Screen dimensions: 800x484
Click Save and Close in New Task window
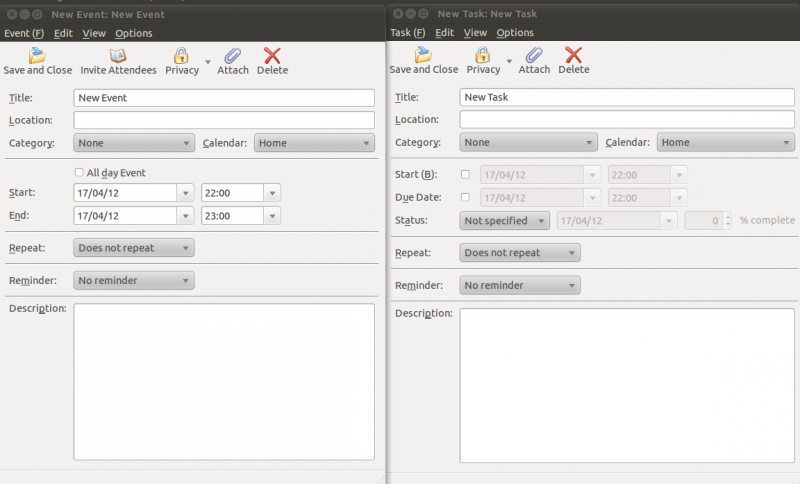click(423, 61)
